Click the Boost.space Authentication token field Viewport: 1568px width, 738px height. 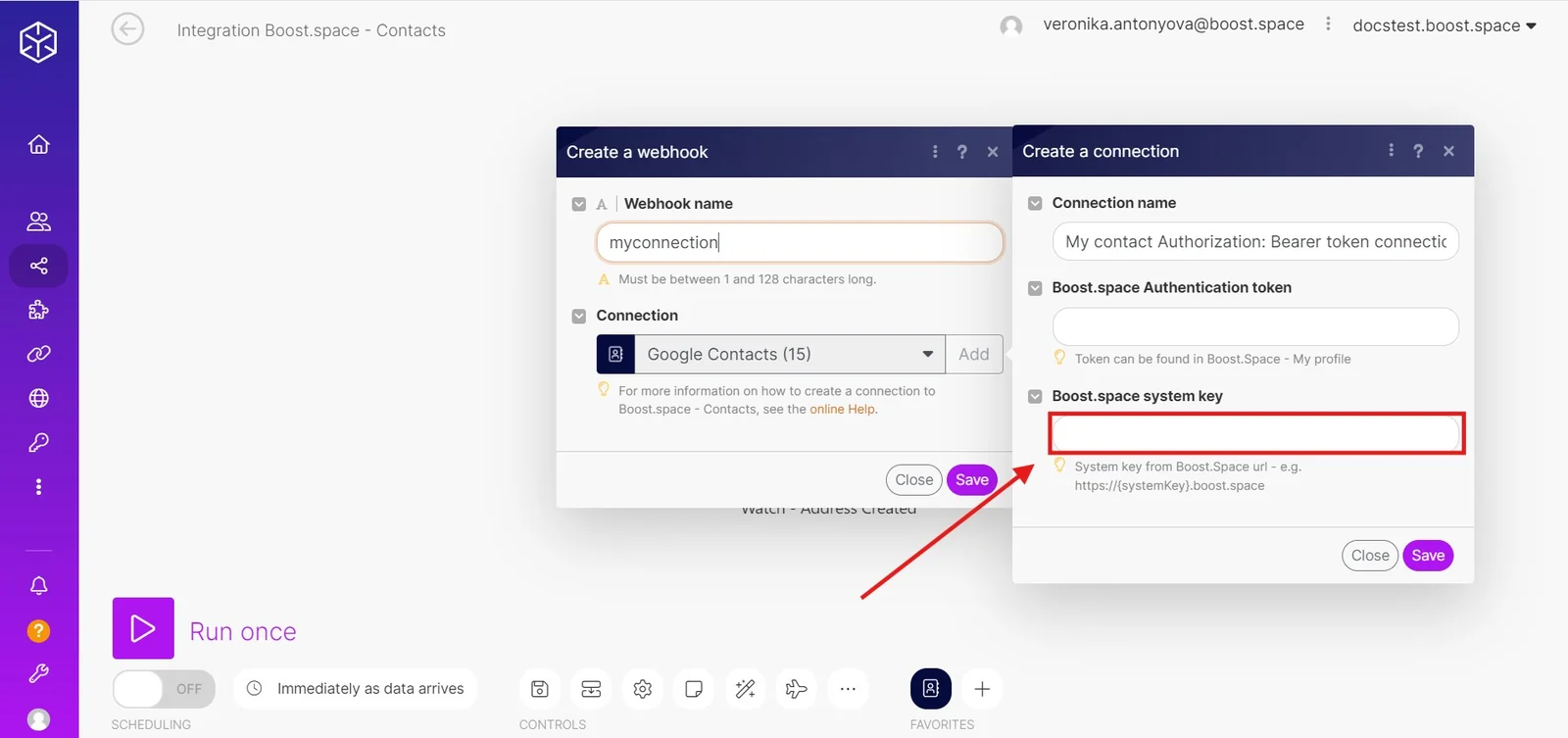(1255, 326)
